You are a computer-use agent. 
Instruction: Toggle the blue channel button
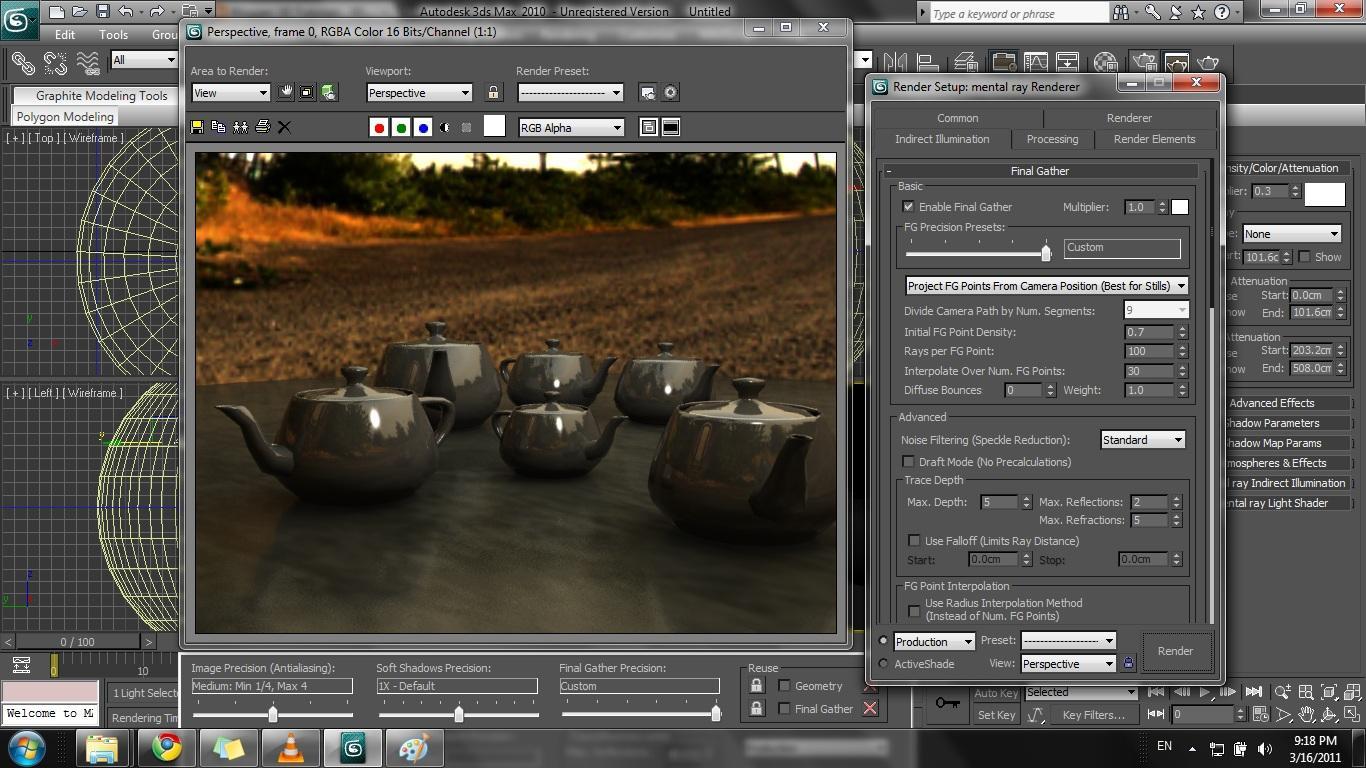[423, 127]
